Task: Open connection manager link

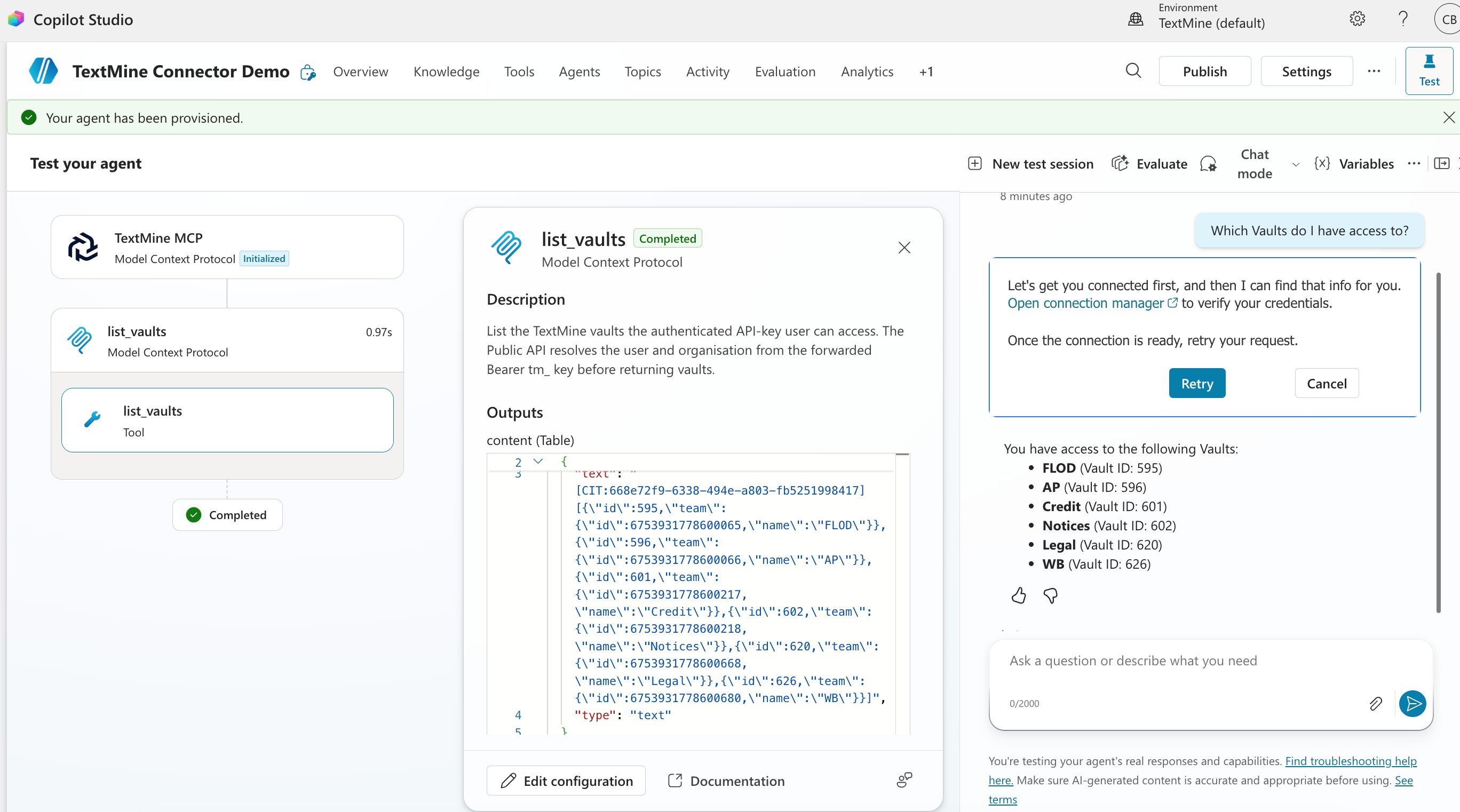Action: (1092, 303)
